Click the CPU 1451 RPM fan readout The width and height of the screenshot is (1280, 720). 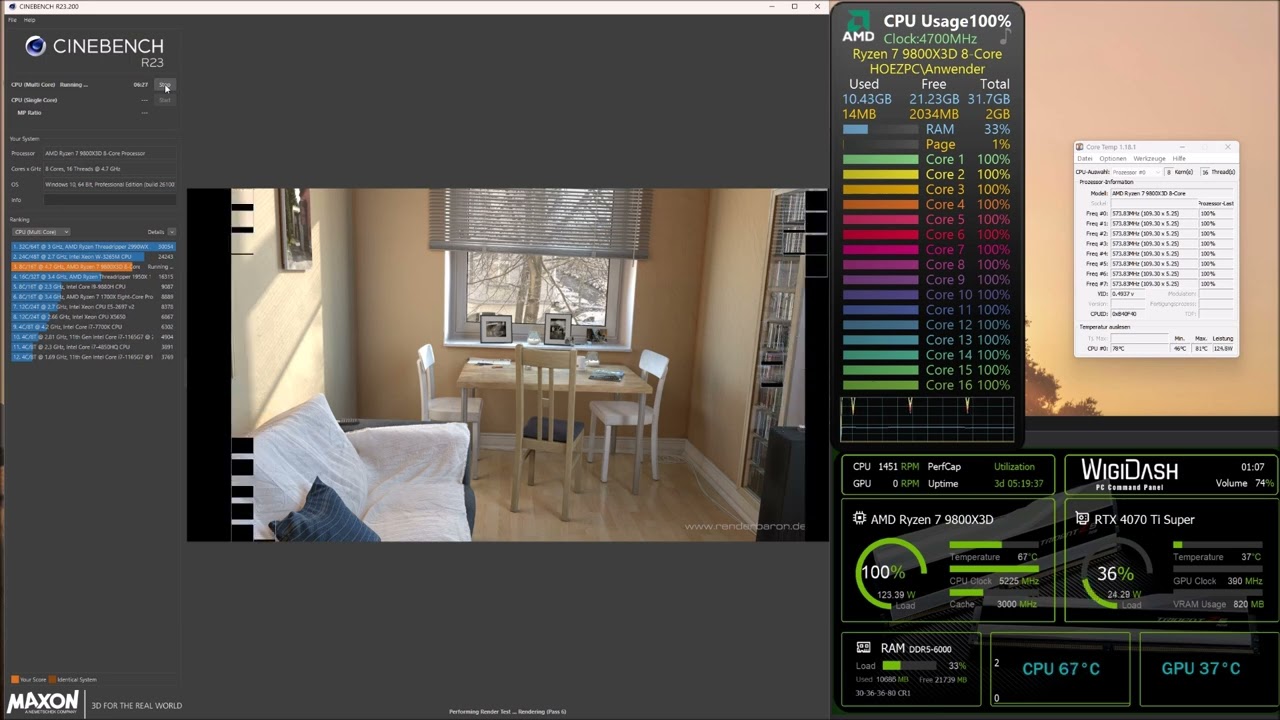click(886, 467)
